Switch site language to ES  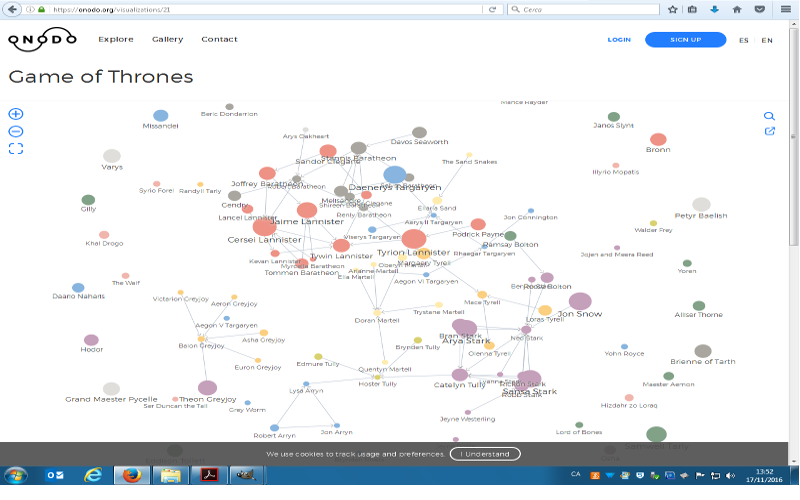pos(744,40)
